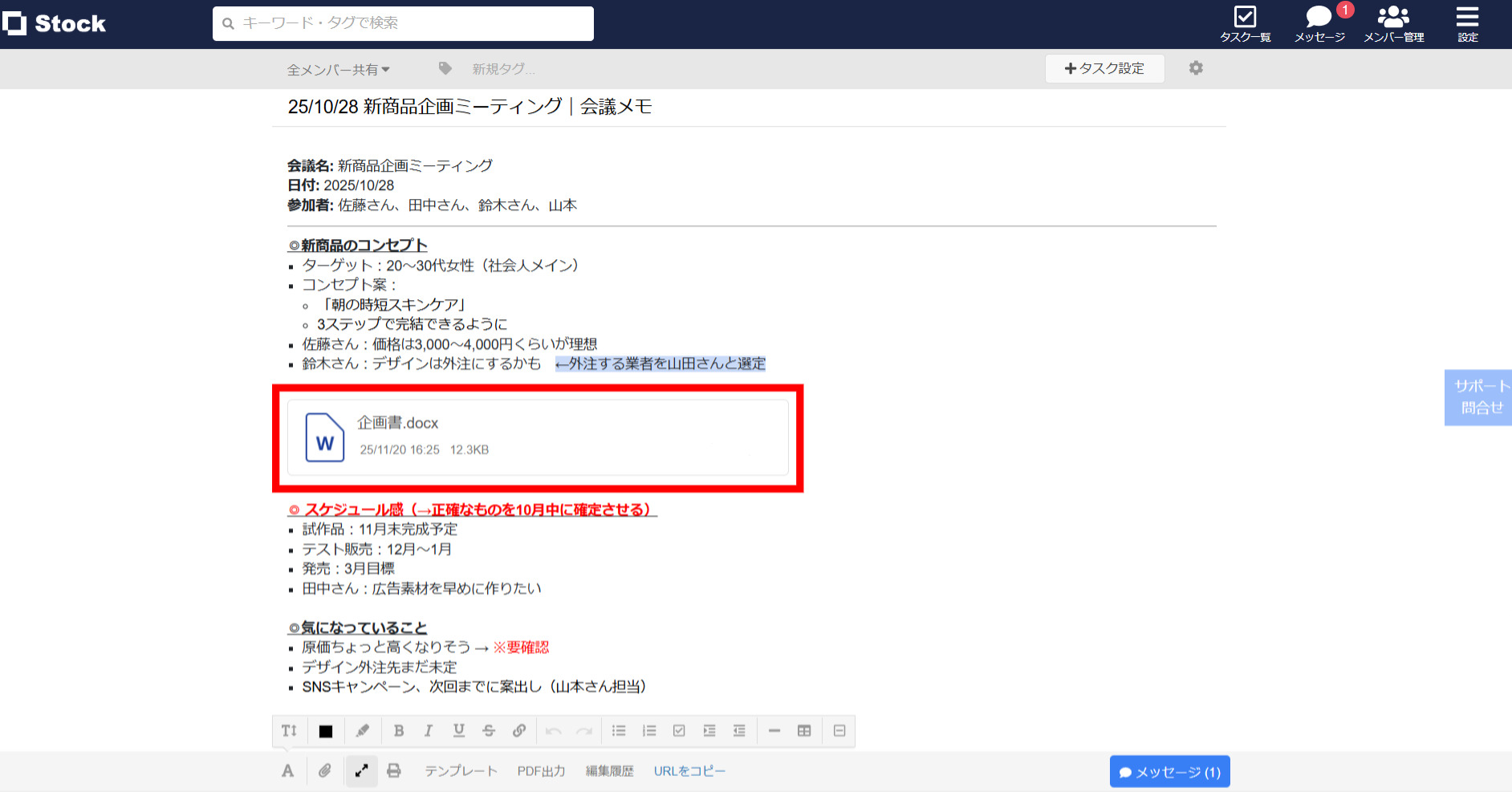Open the テンプレート menu
The image size is (1512, 792).
(461, 770)
